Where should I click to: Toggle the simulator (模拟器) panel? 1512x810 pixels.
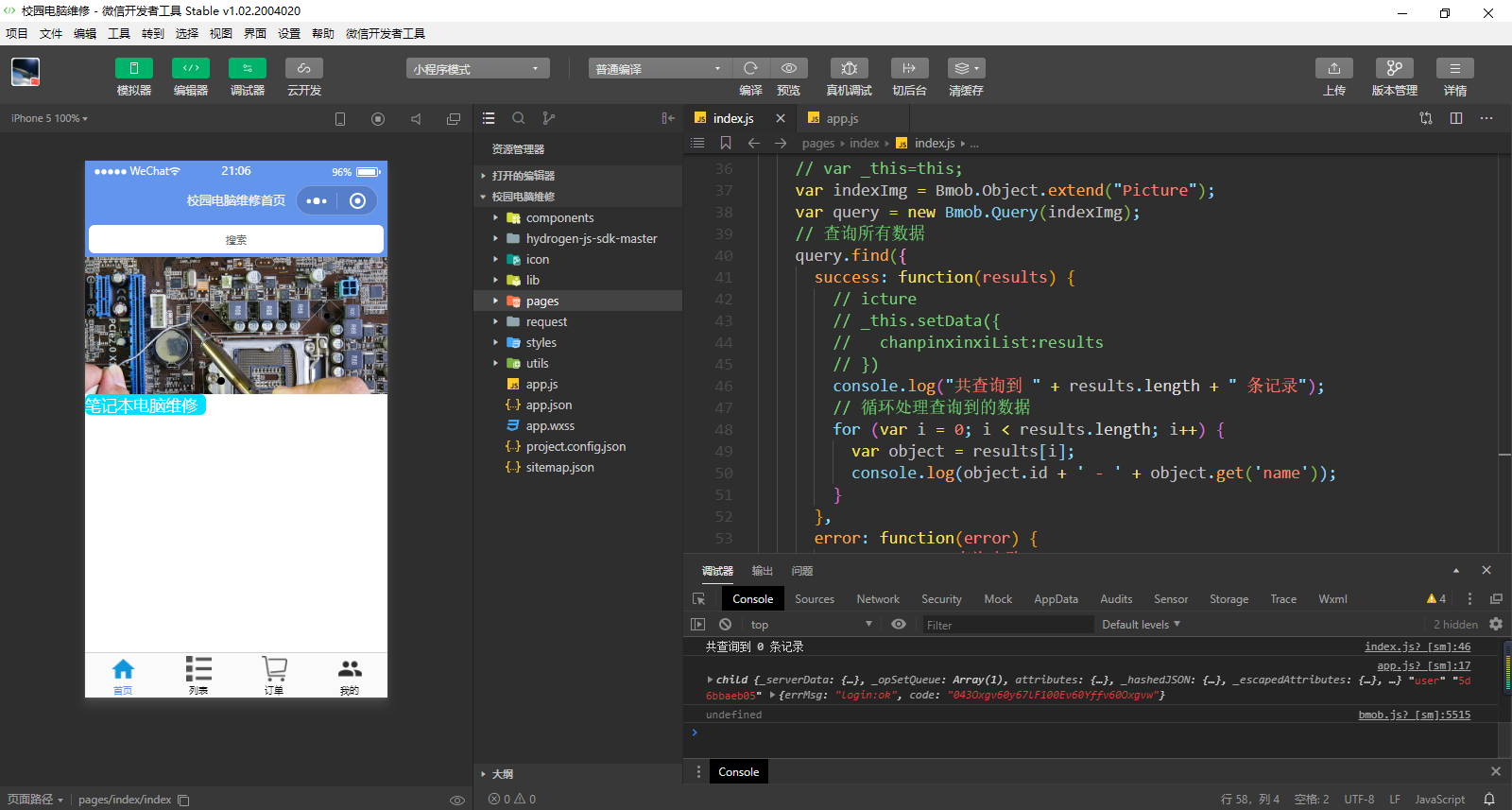[133, 68]
